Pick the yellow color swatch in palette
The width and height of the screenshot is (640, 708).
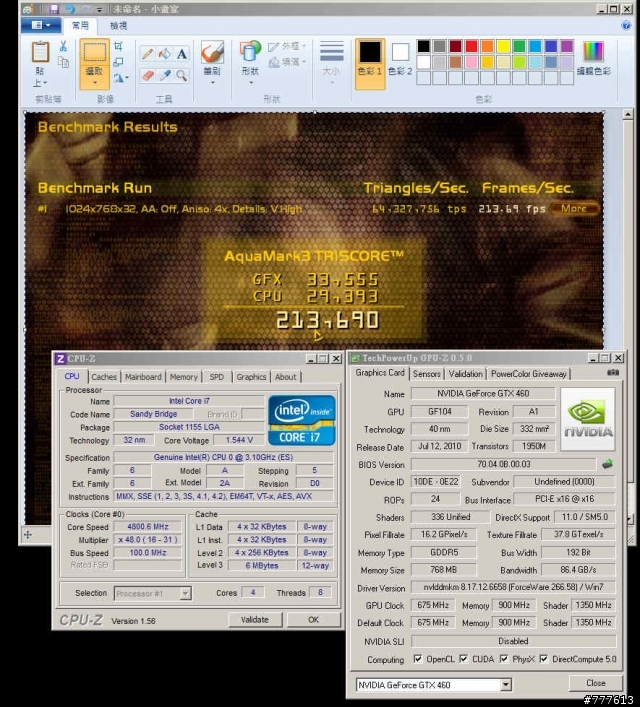click(x=503, y=46)
